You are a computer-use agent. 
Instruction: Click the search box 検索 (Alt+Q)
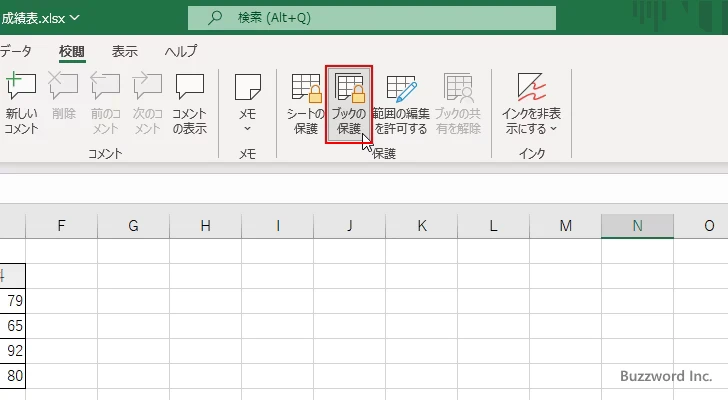(x=371, y=18)
